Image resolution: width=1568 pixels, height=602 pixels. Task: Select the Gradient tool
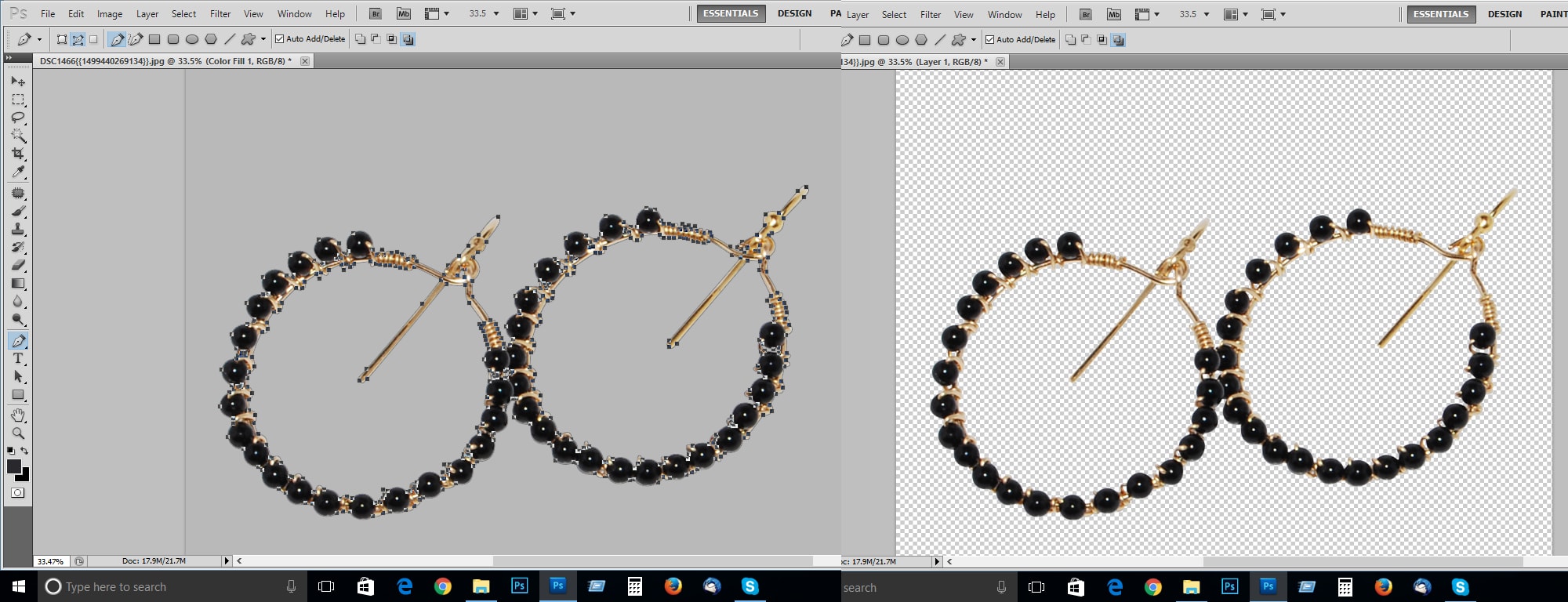(18, 283)
